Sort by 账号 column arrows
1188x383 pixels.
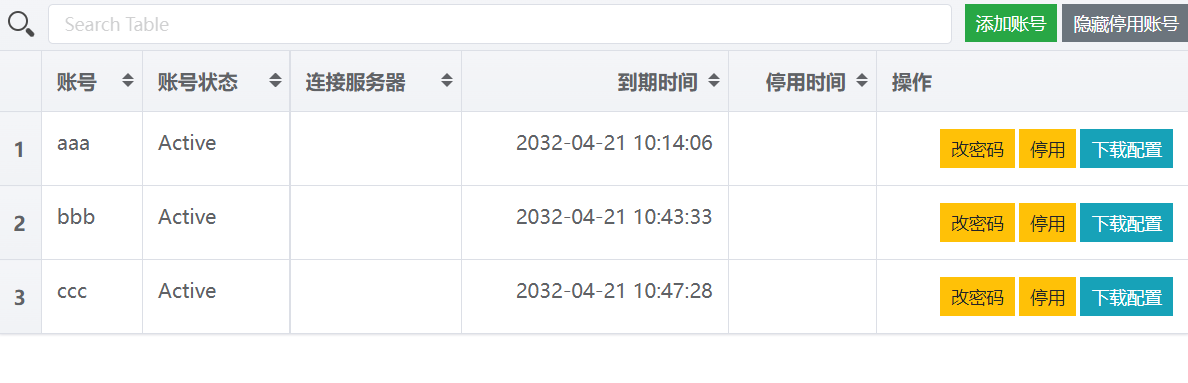coord(128,81)
